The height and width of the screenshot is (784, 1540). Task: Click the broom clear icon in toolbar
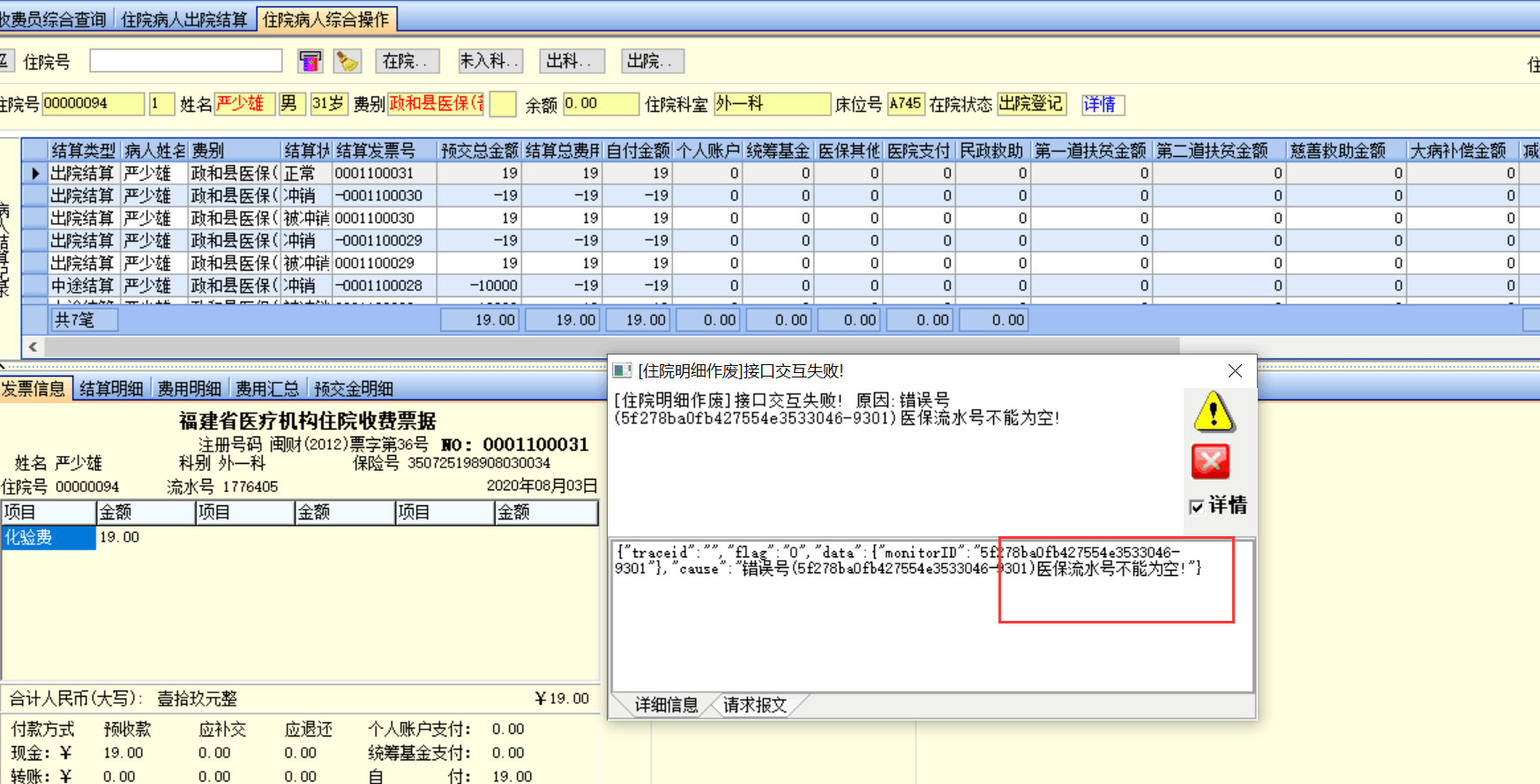(348, 61)
